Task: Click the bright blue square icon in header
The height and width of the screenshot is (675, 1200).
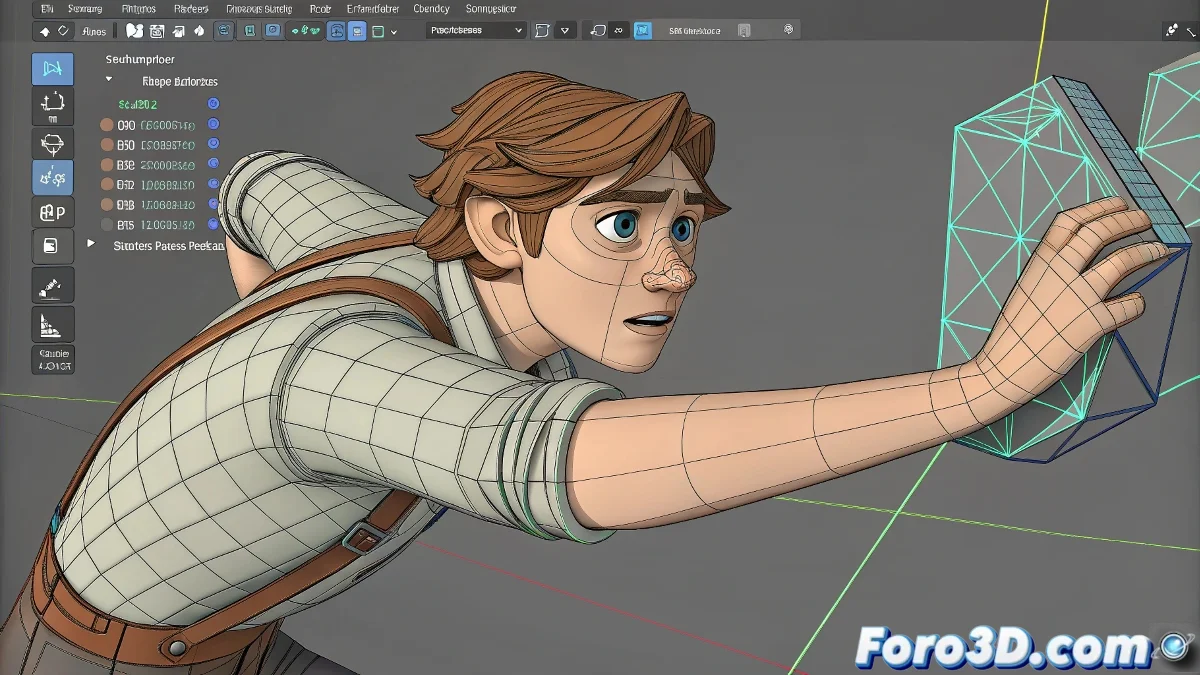Action: click(642, 31)
